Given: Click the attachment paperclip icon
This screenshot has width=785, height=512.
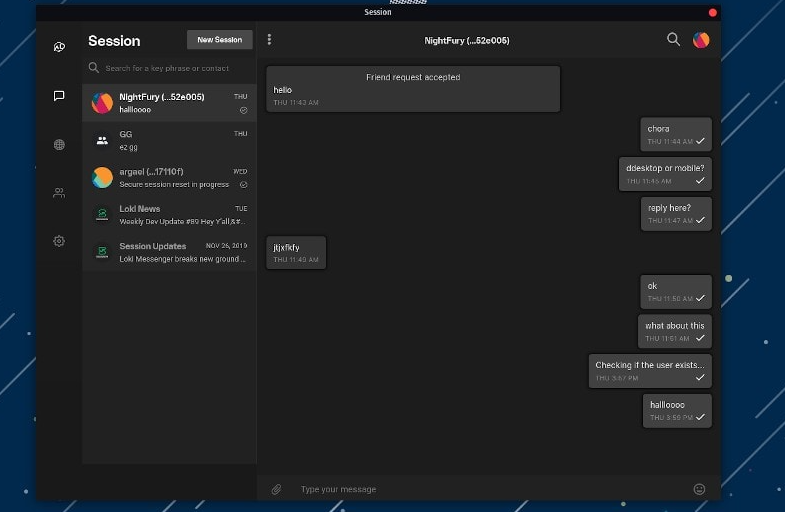Looking at the screenshot, I should [x=276, y=489].
